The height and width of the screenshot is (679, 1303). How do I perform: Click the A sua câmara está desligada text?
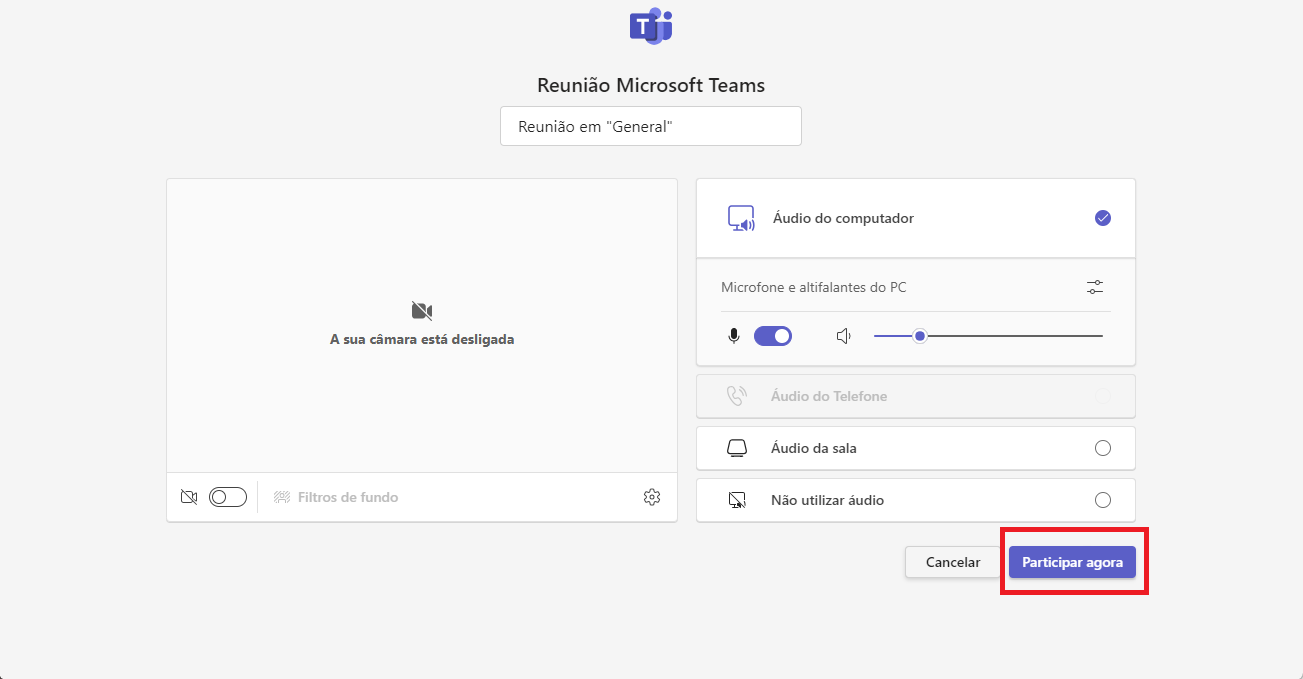[x=422, y=339]
